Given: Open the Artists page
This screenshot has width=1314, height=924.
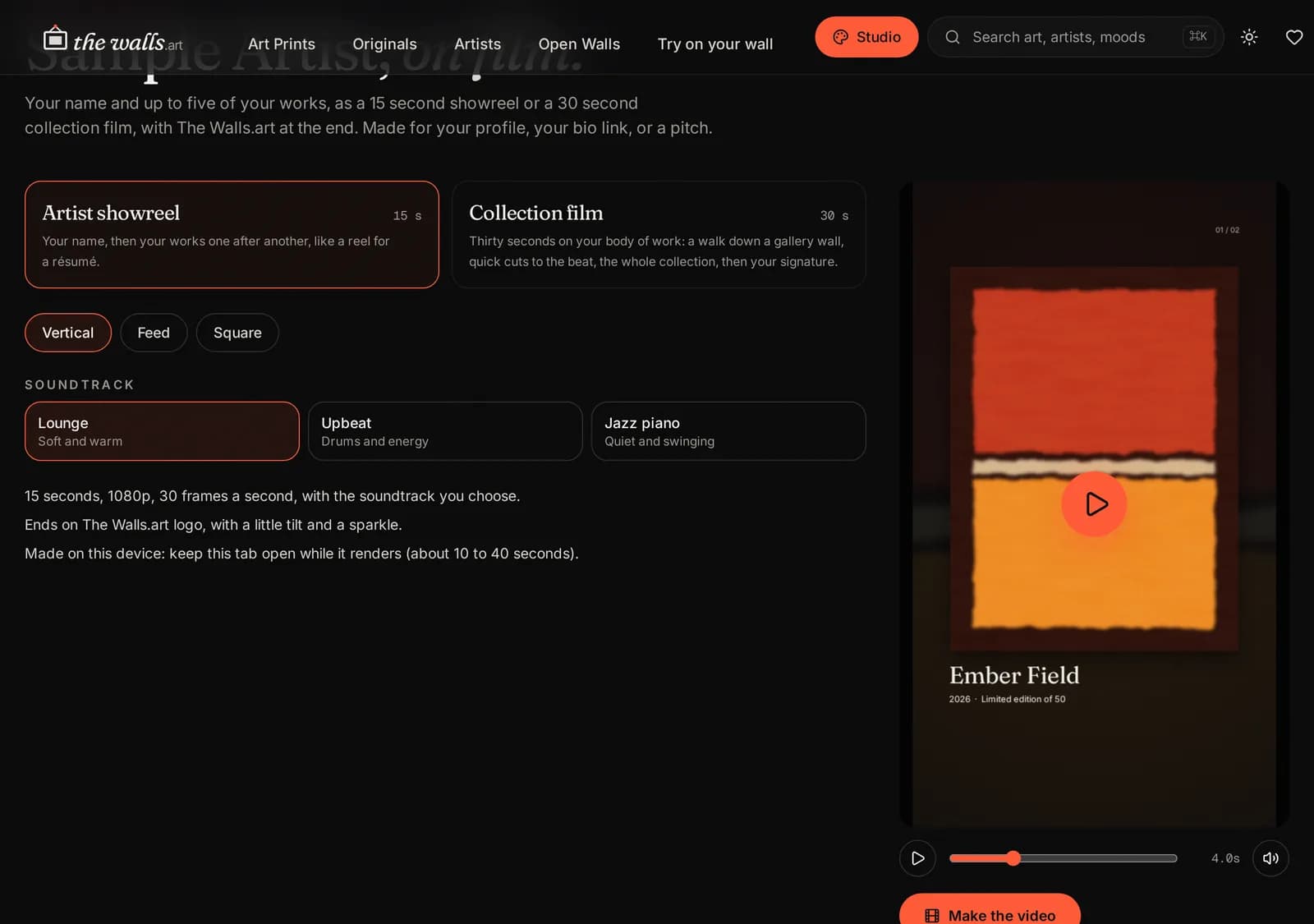Looking at the screenshot, I should [x=477, y=44].
